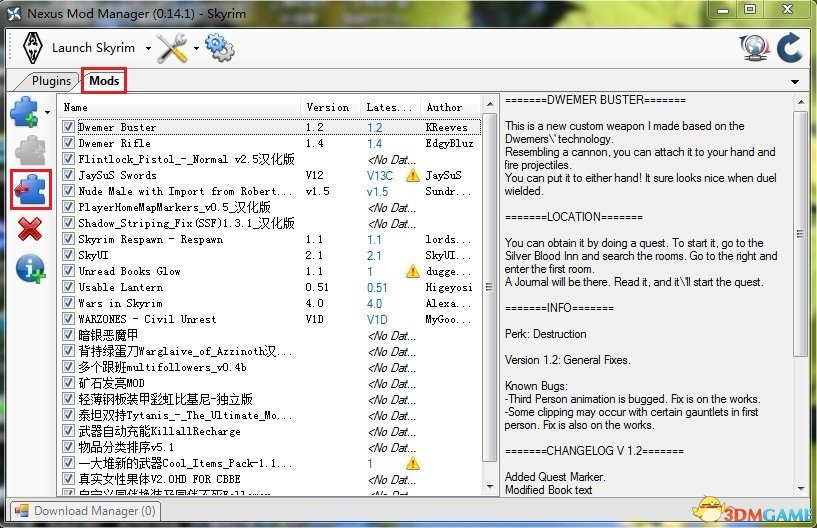
Task: Click the Download Manager tab icon
Action: pyautogui.click(x=22, y=511)
